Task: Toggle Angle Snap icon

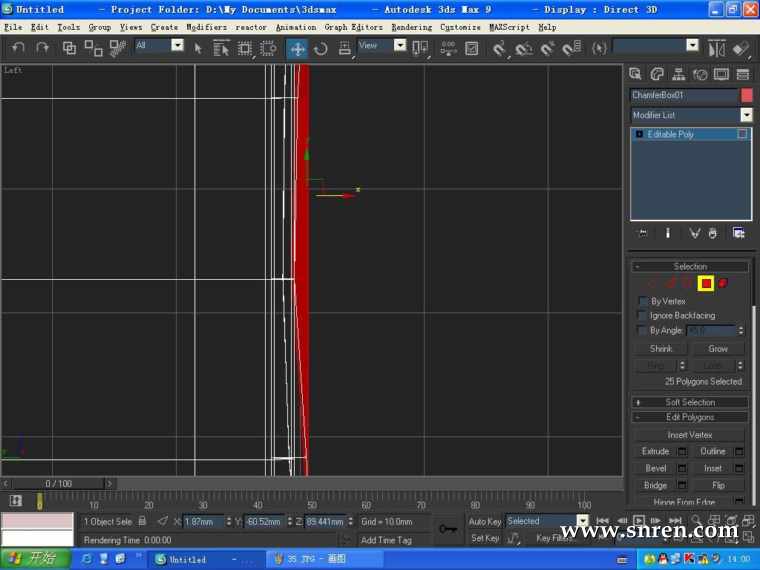Action: 523,48
